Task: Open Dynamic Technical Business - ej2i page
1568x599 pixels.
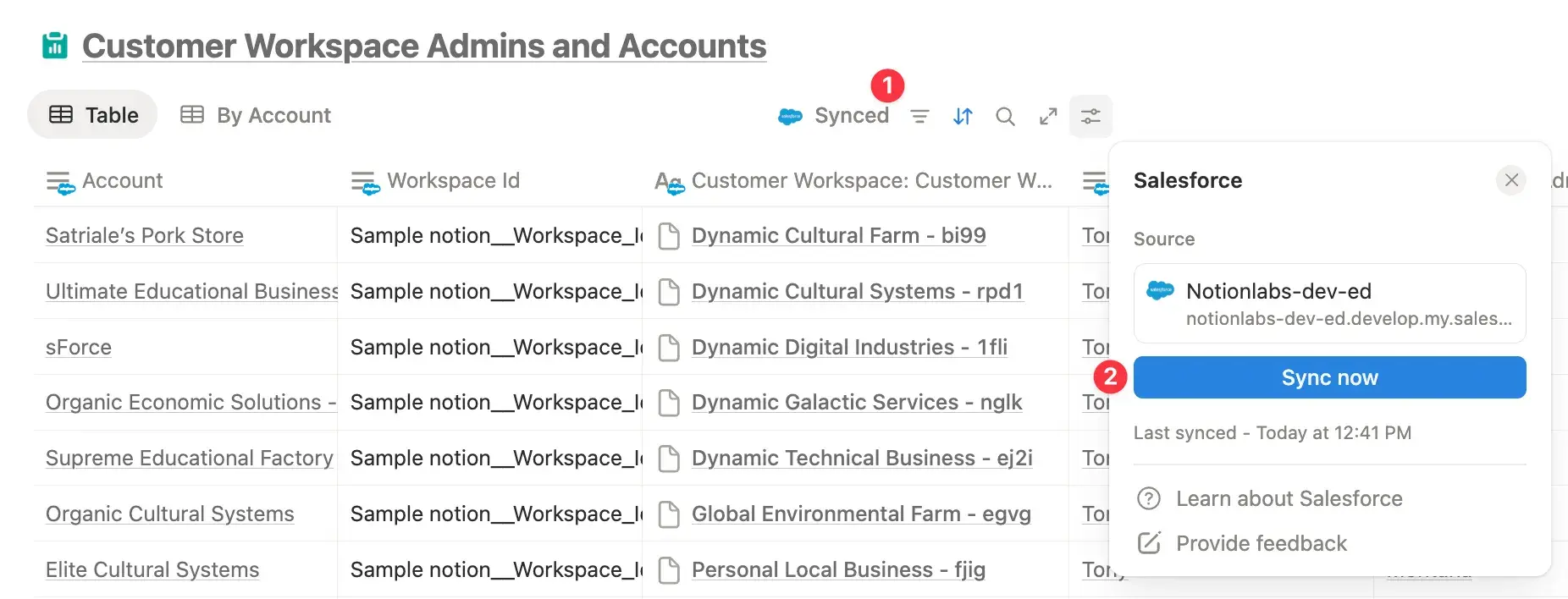Action: point(862,458)
